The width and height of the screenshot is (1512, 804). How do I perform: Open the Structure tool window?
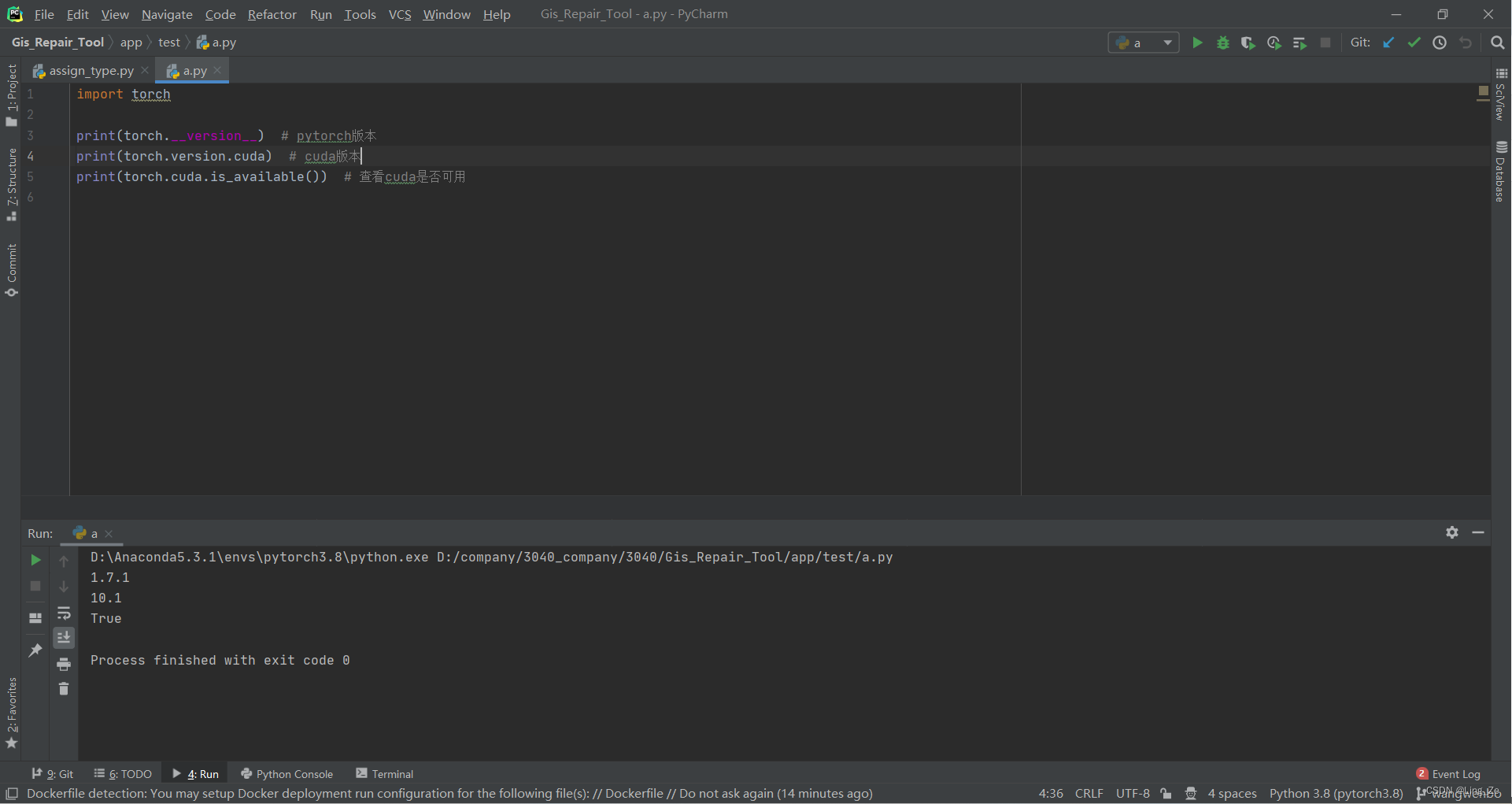point(11,184)
